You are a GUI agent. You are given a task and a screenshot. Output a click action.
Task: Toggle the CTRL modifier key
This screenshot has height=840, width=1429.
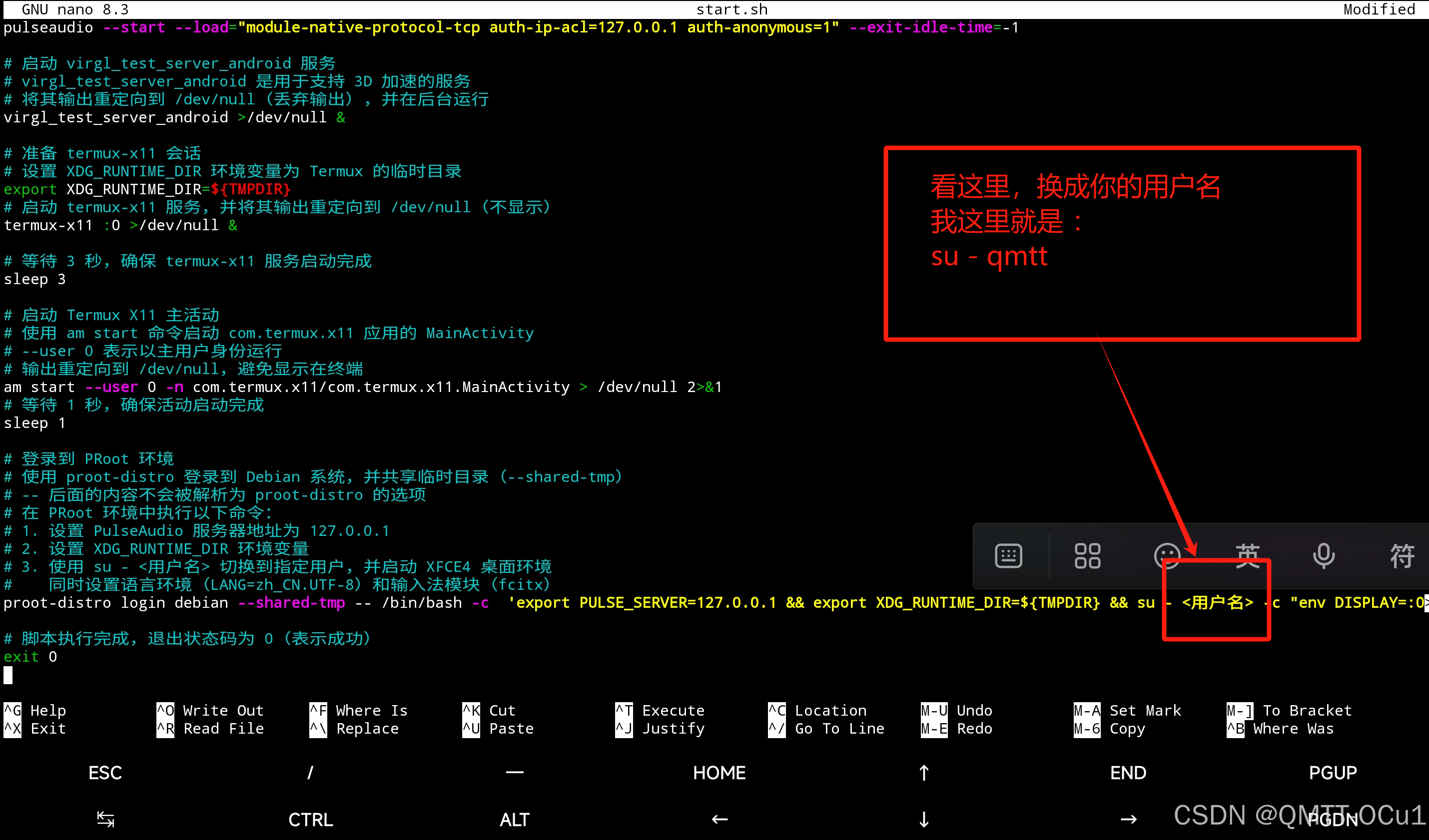(310, 819)
